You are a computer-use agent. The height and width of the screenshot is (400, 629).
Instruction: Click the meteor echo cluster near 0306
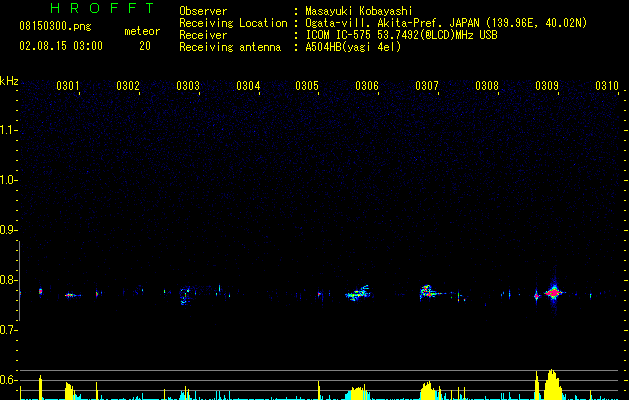pos(358,294)
